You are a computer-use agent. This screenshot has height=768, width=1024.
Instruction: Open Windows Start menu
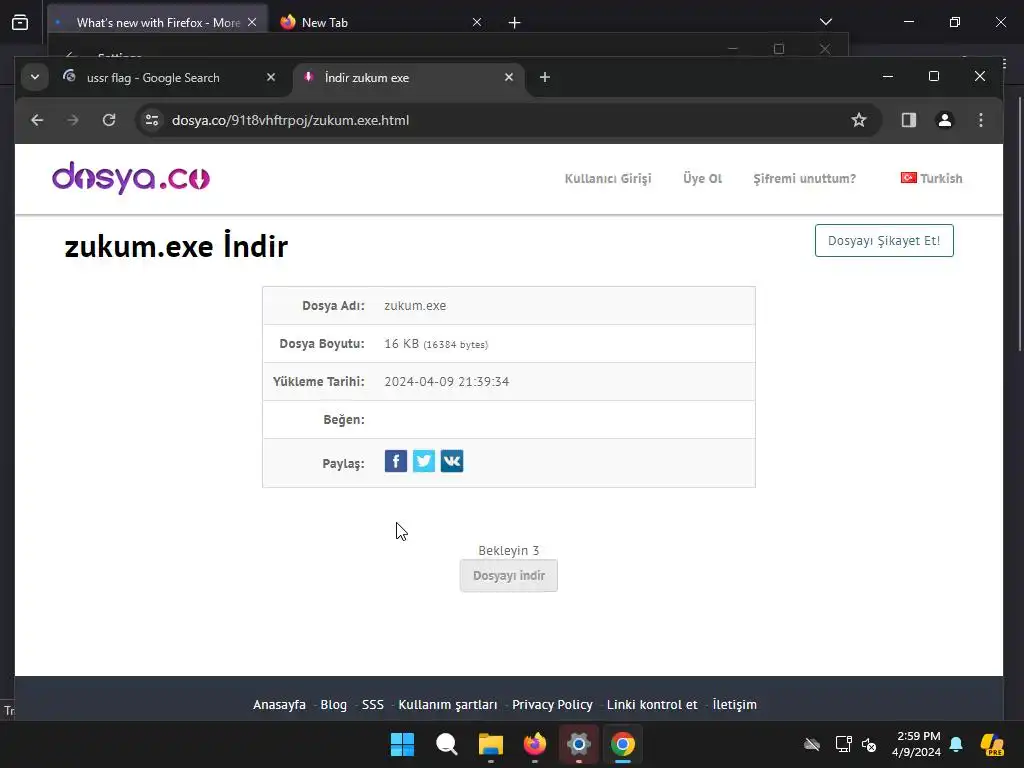tap(402, 744)
